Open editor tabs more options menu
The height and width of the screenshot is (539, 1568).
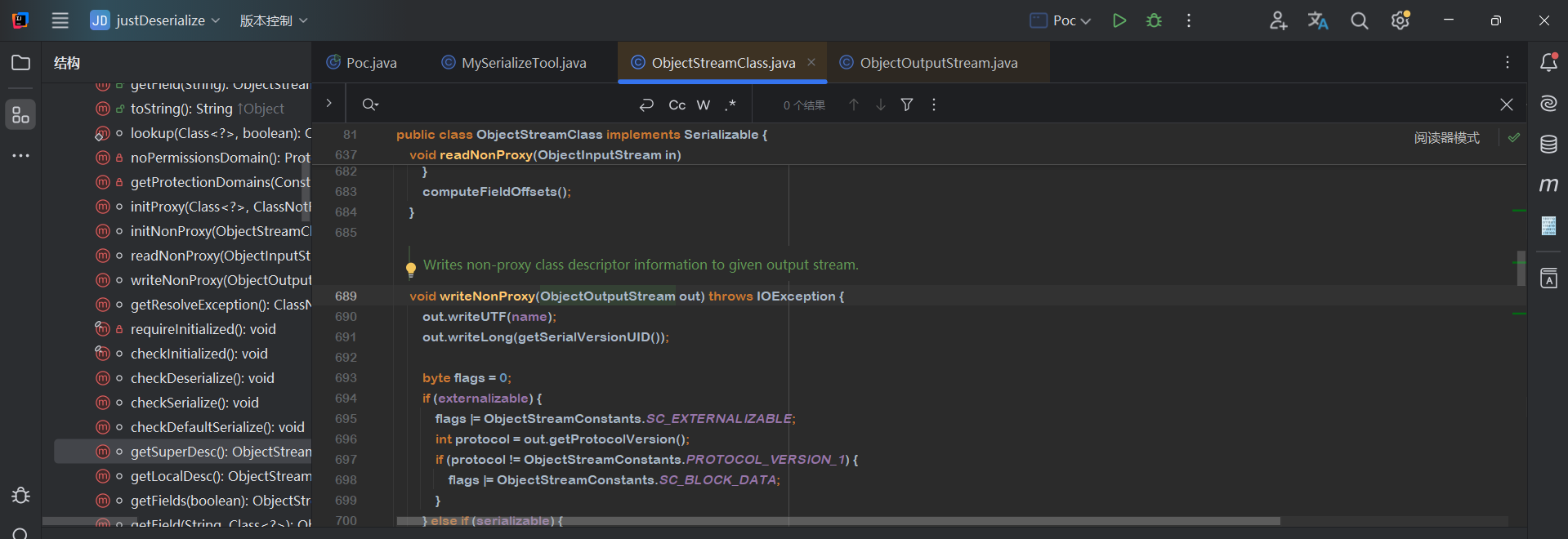pyautogui.click(x=1508, y=62)
